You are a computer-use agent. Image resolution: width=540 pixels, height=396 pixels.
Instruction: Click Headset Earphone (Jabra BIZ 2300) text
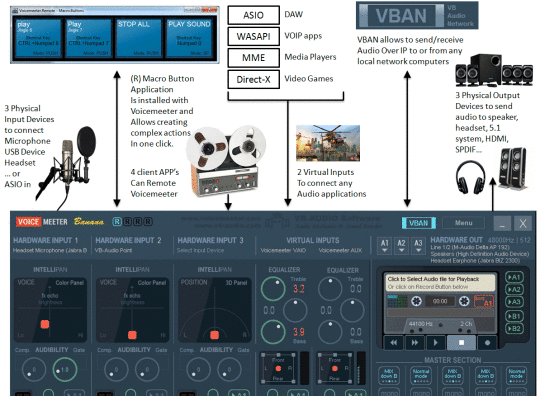click(x=475, y=260)
